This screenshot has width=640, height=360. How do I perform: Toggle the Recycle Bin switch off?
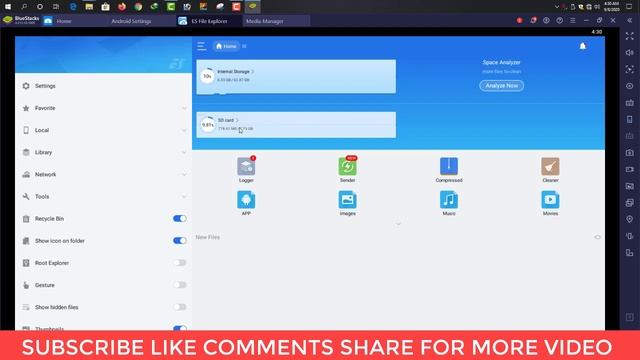click(180, 219)
